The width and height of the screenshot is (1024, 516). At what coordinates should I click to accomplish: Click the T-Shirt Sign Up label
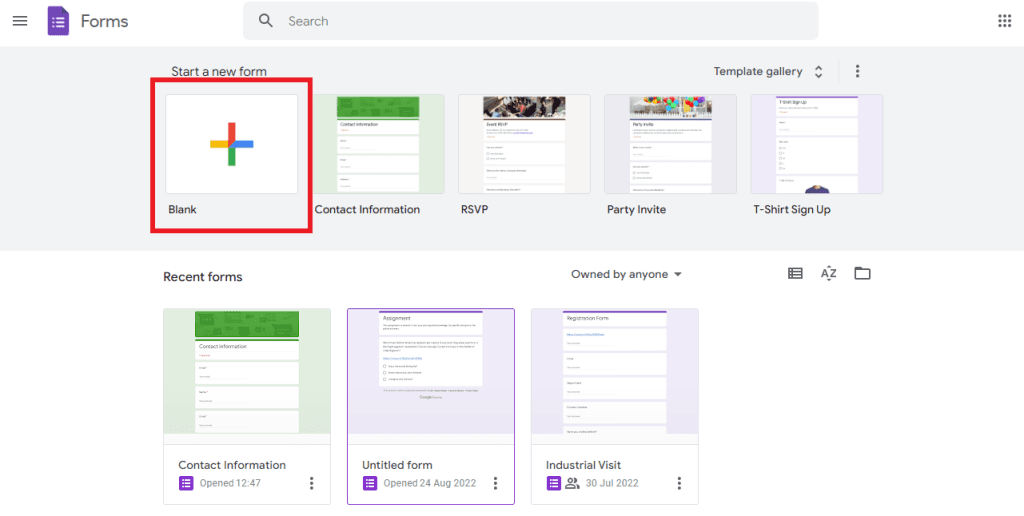[x=792, y=210]
